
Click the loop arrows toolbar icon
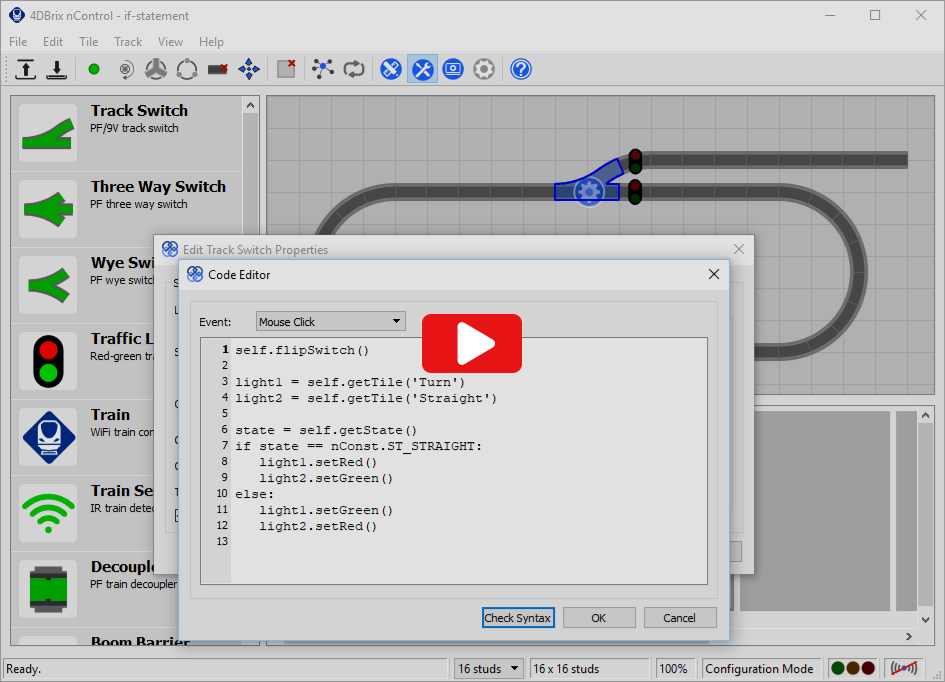(354, 69)
